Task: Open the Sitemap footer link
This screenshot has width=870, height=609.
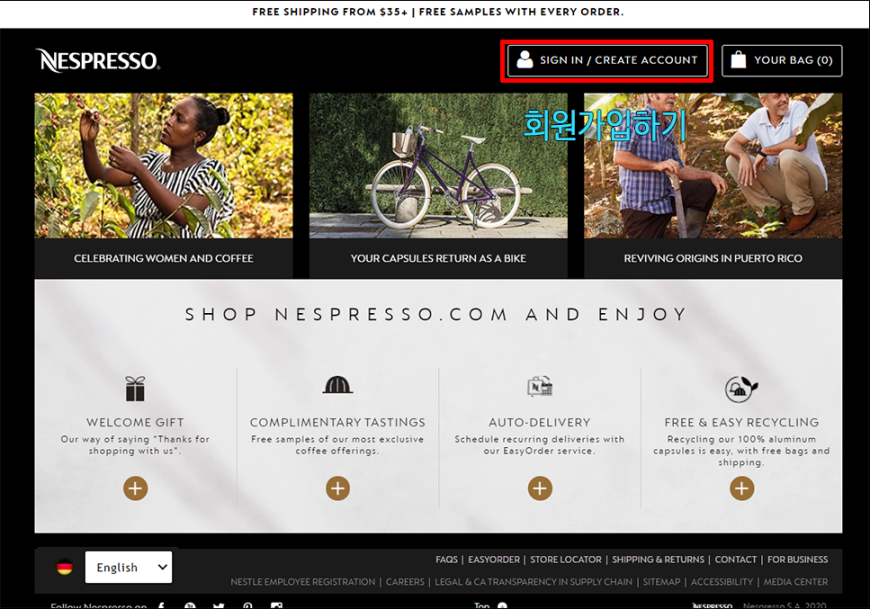Action: (x=661, y=582)
